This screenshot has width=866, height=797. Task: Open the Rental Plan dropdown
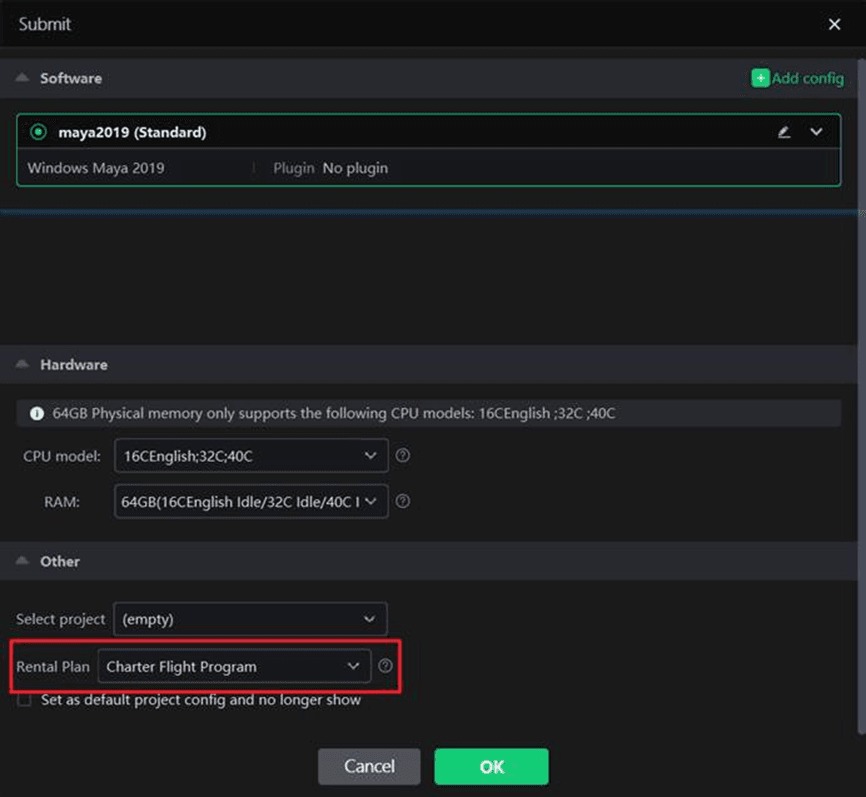pyautogui.click(x=234, y=666)
